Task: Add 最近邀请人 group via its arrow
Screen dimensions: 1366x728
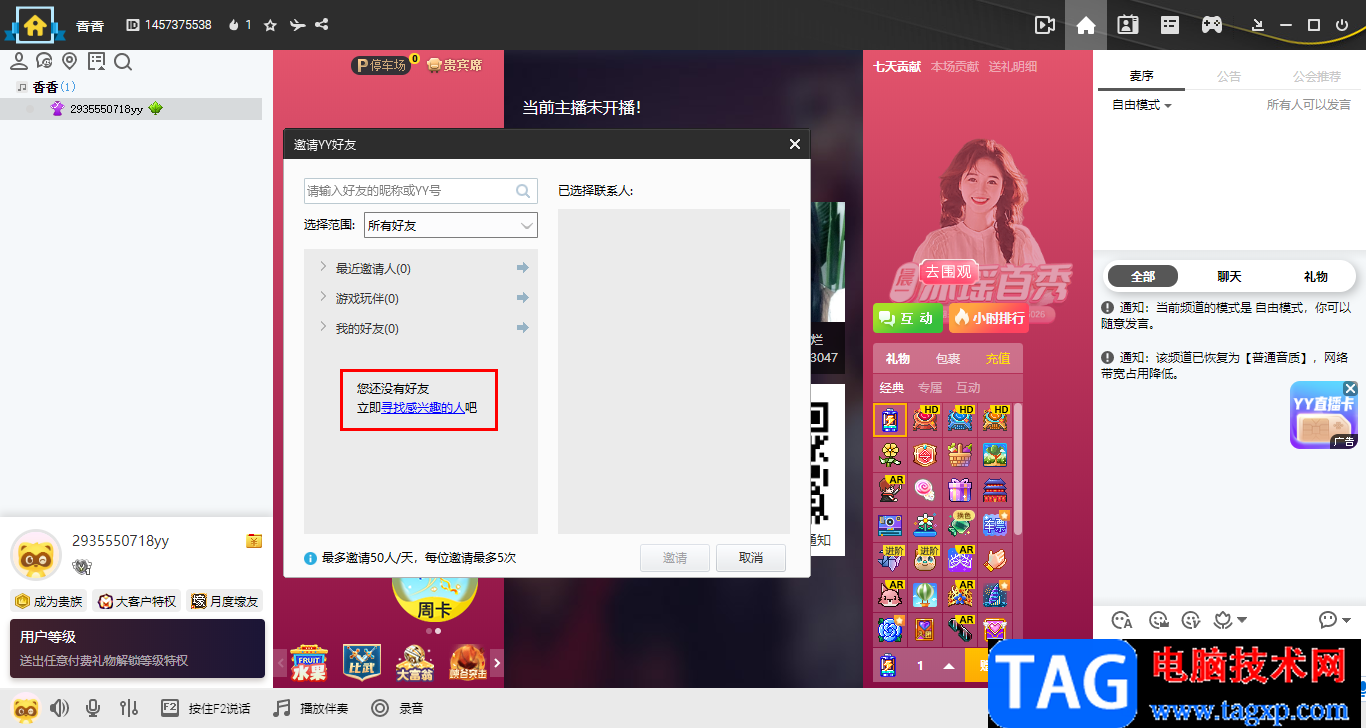Action: pyautogui.click(x=522, y=268)
